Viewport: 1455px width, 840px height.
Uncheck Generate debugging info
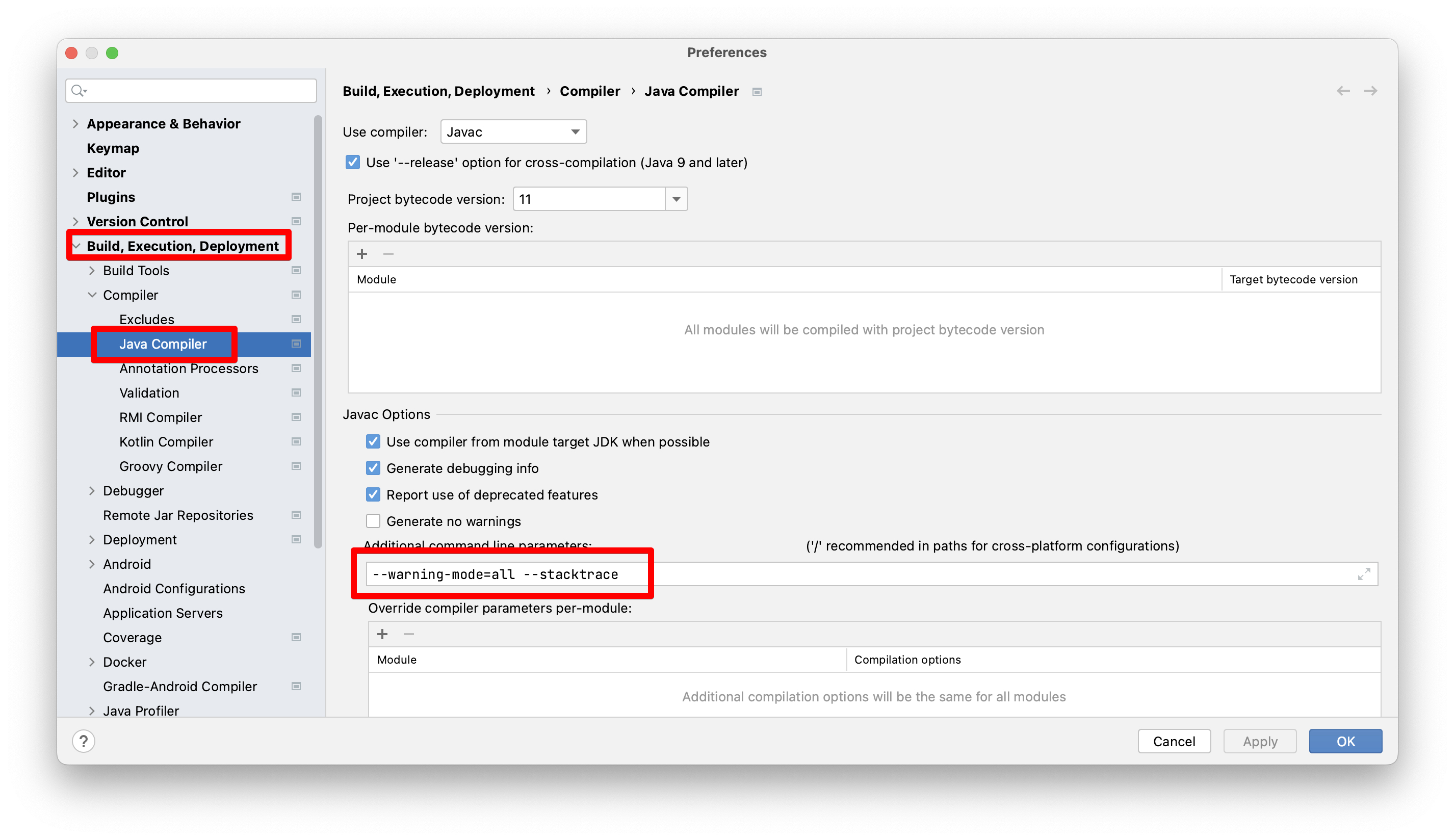coord(373,468)
